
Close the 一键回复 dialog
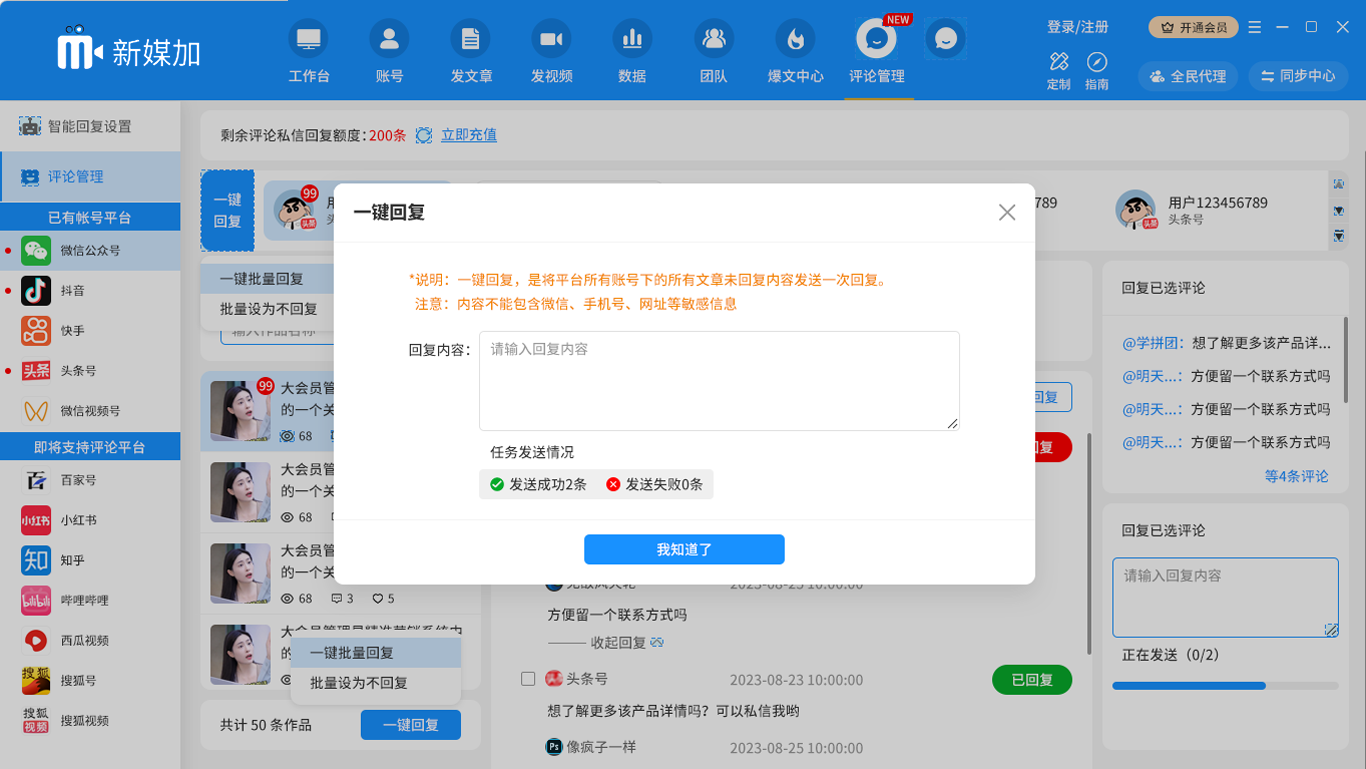[1007, 212]
